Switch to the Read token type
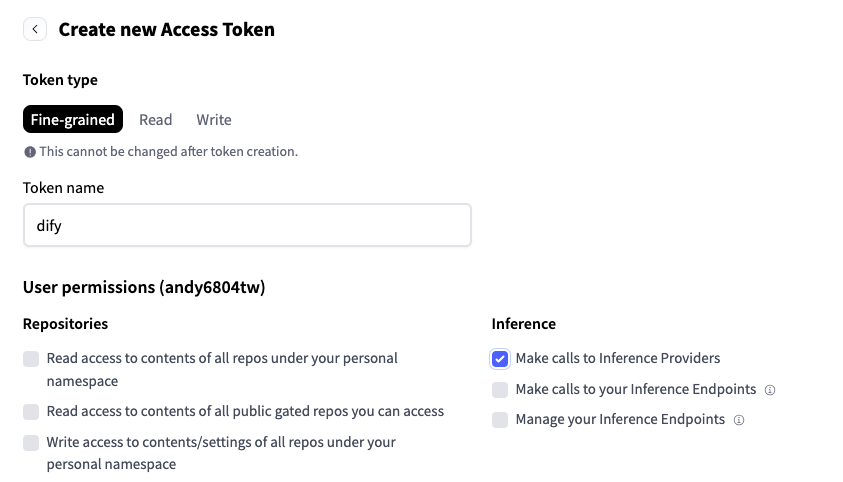The height and width of the screenshot is (482, 843). click(x=155, y=120)
